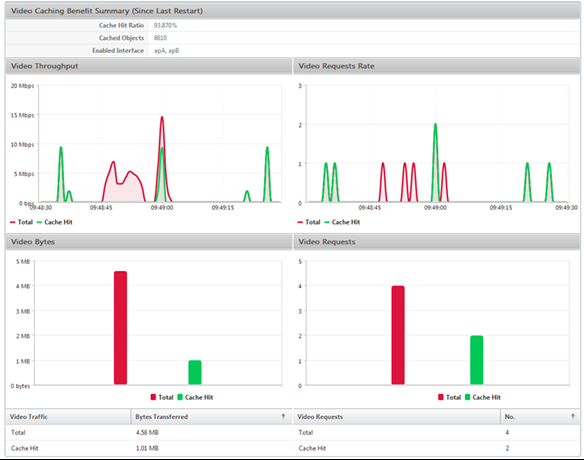Click red Total bar in Video Requests chart
The image size is (584, 460).
[398, 335]
